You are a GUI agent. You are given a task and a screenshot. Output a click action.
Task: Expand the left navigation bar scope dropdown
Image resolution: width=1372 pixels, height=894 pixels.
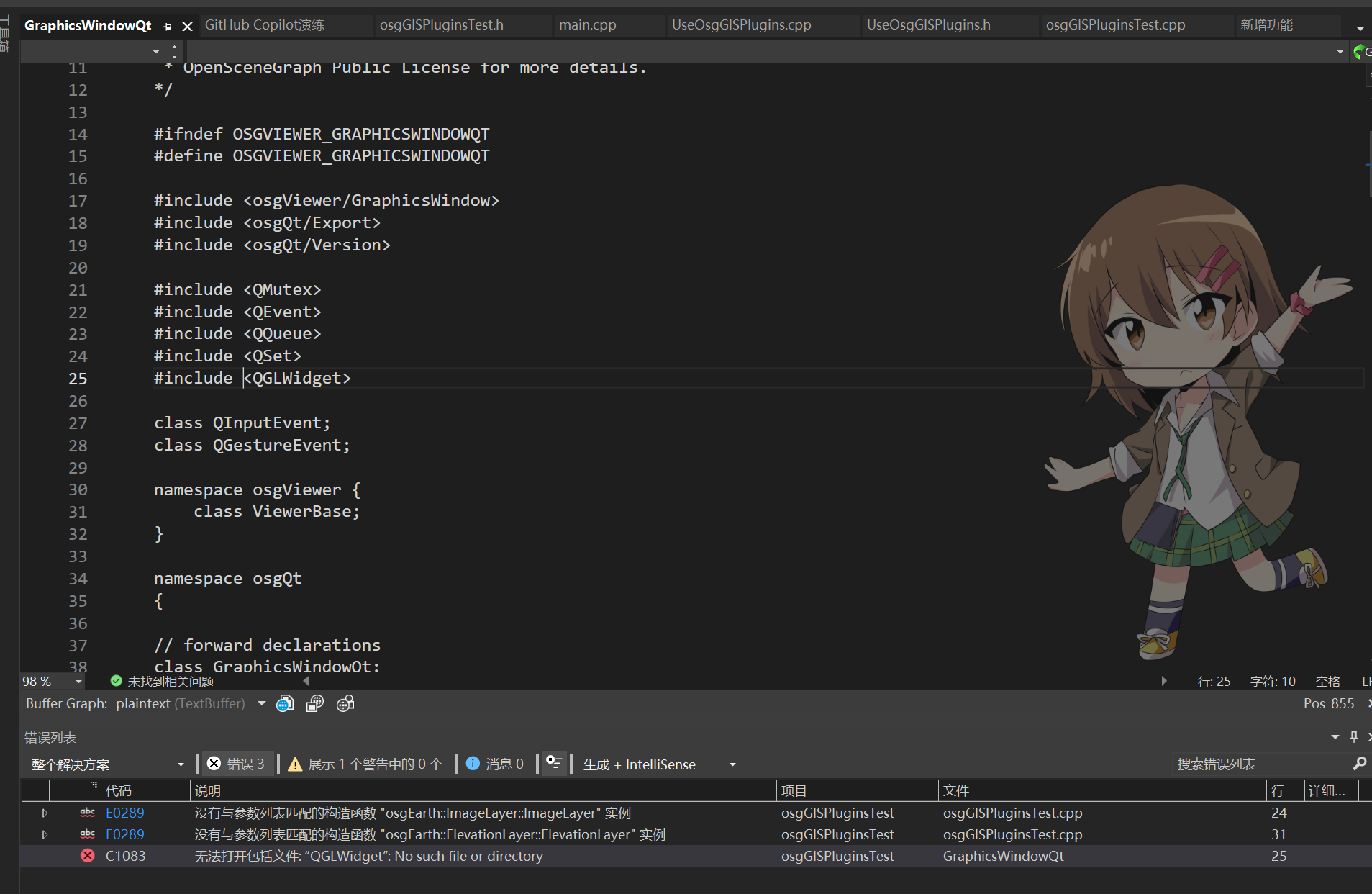[156, 51]
